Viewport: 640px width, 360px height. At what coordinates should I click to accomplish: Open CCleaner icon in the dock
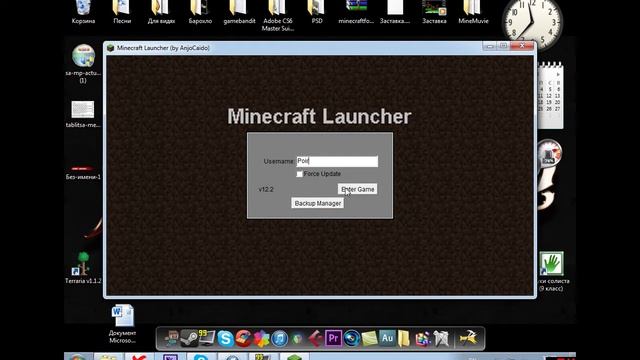243,339
